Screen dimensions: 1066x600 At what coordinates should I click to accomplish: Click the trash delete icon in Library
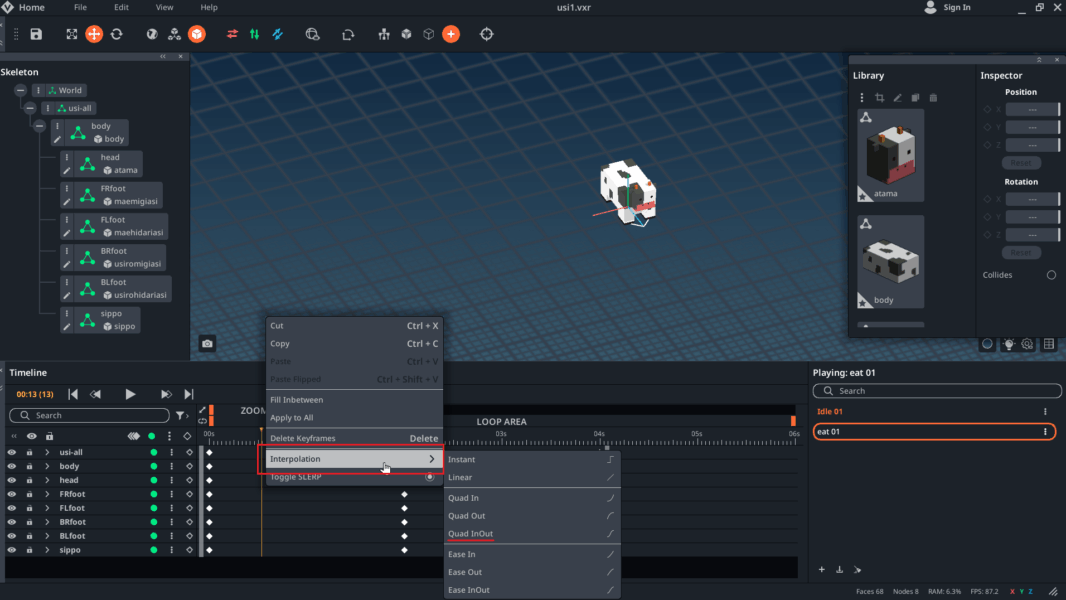tap(933, 98)
